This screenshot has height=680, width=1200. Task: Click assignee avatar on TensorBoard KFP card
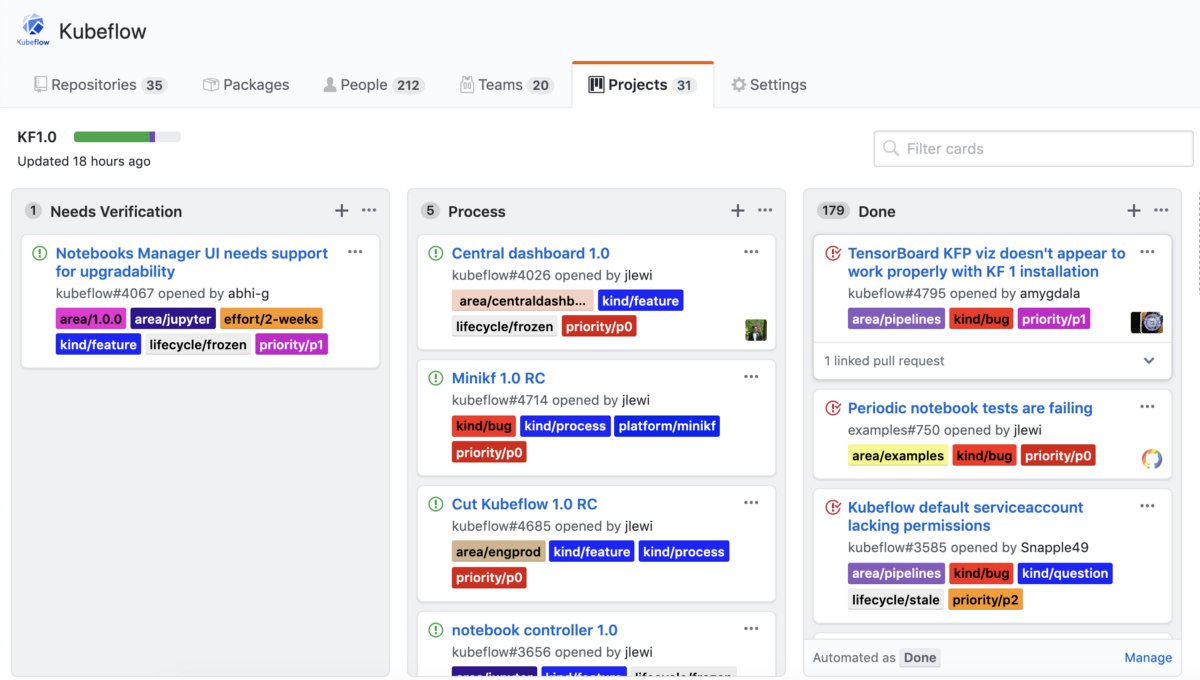[1147, 322]
